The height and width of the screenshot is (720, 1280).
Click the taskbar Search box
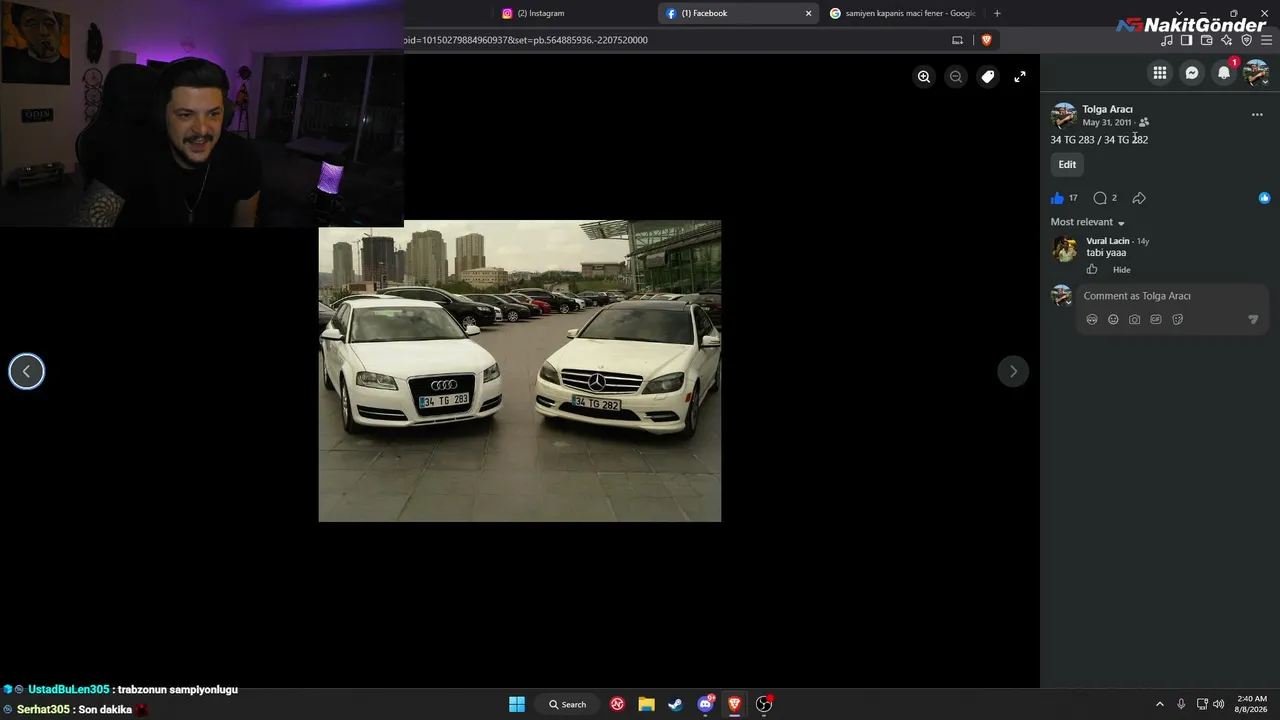[x=567, y=704]
